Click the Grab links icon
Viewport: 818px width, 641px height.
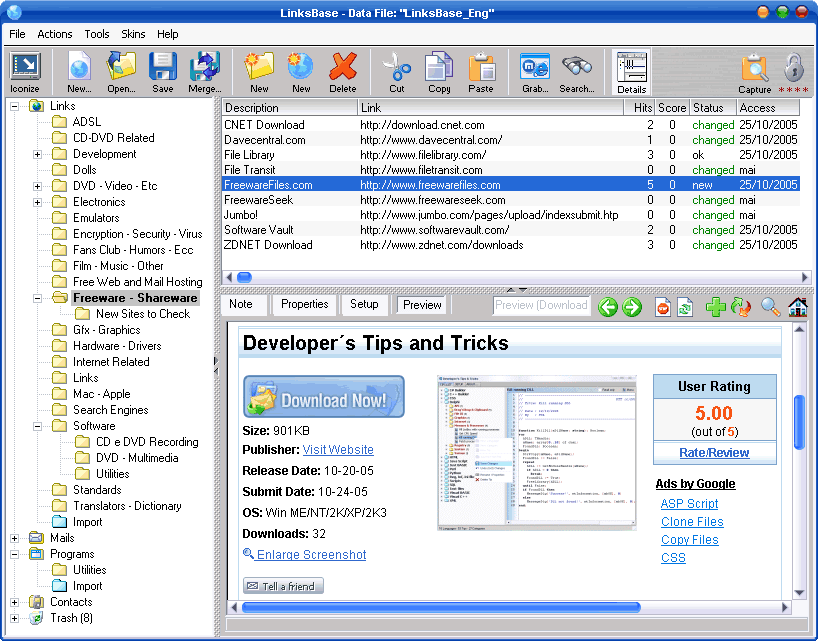tap(534, 68)
